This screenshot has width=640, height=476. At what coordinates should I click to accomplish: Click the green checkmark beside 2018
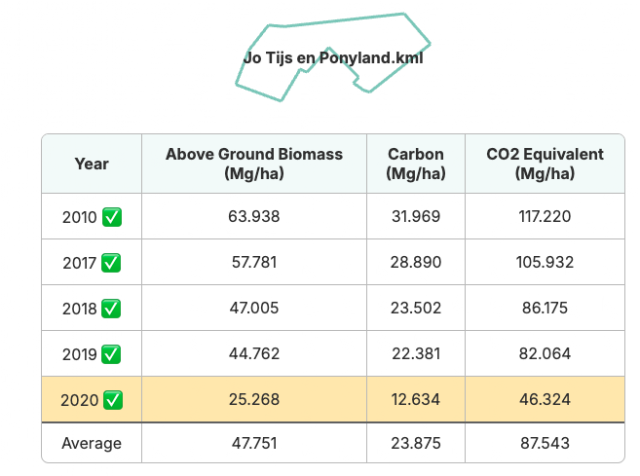(x=111, y=308)
